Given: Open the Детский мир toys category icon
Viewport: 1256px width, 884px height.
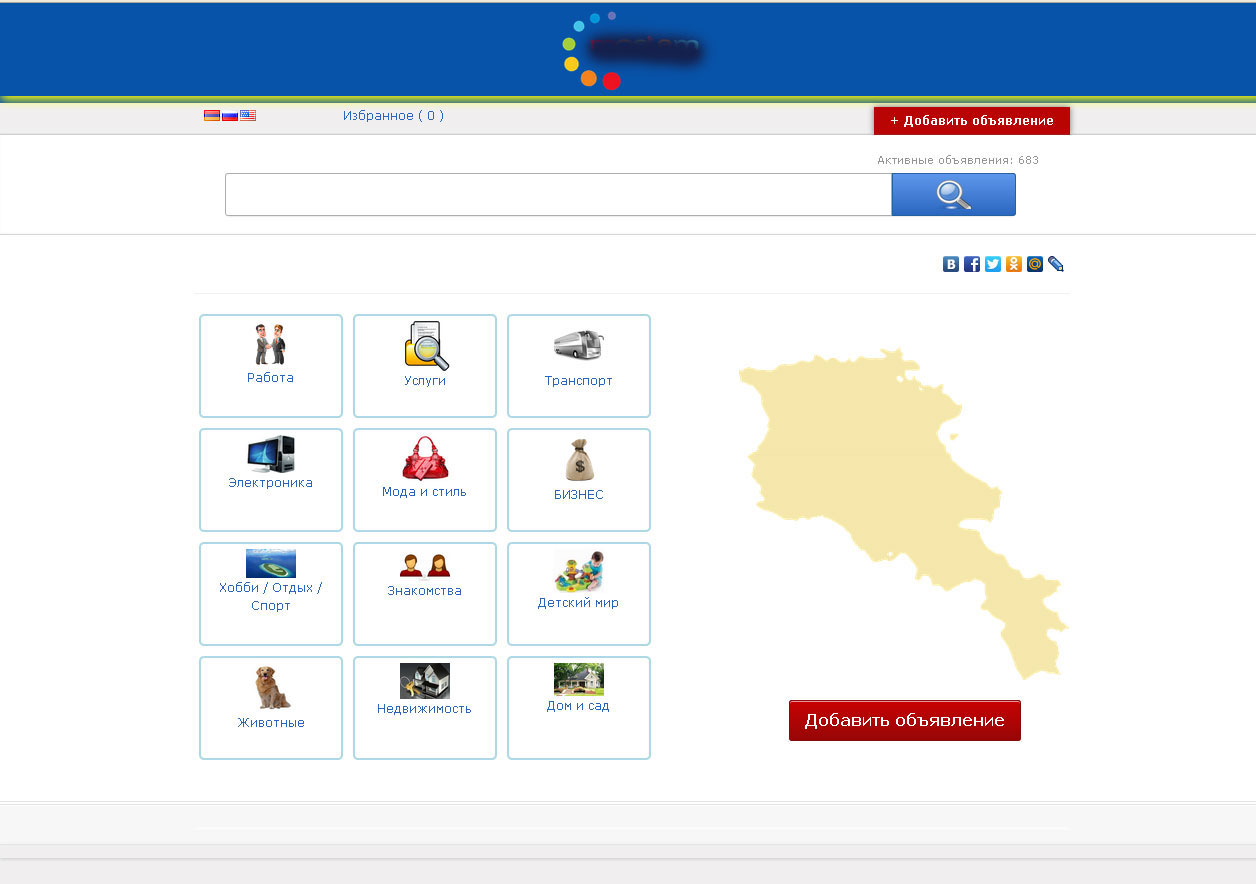Looking at the screenshot, I should point(579,571).
